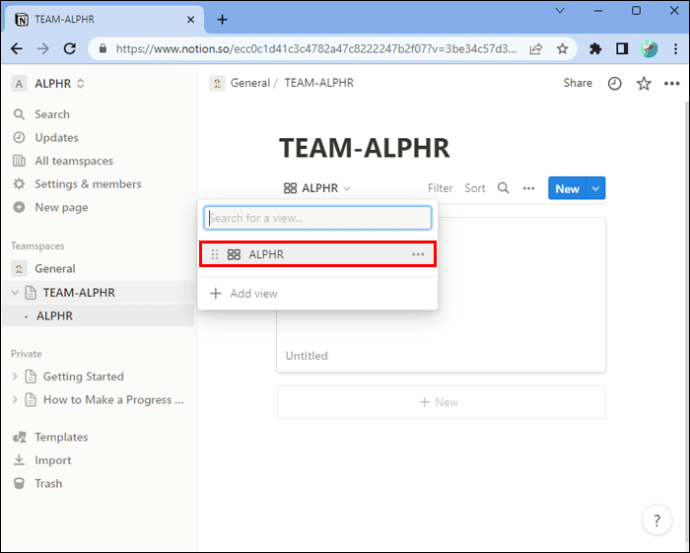Image resolution: width=690 pixels, height=553 pixels.
Task: Add a new card with + New
Action: [441, 402]
